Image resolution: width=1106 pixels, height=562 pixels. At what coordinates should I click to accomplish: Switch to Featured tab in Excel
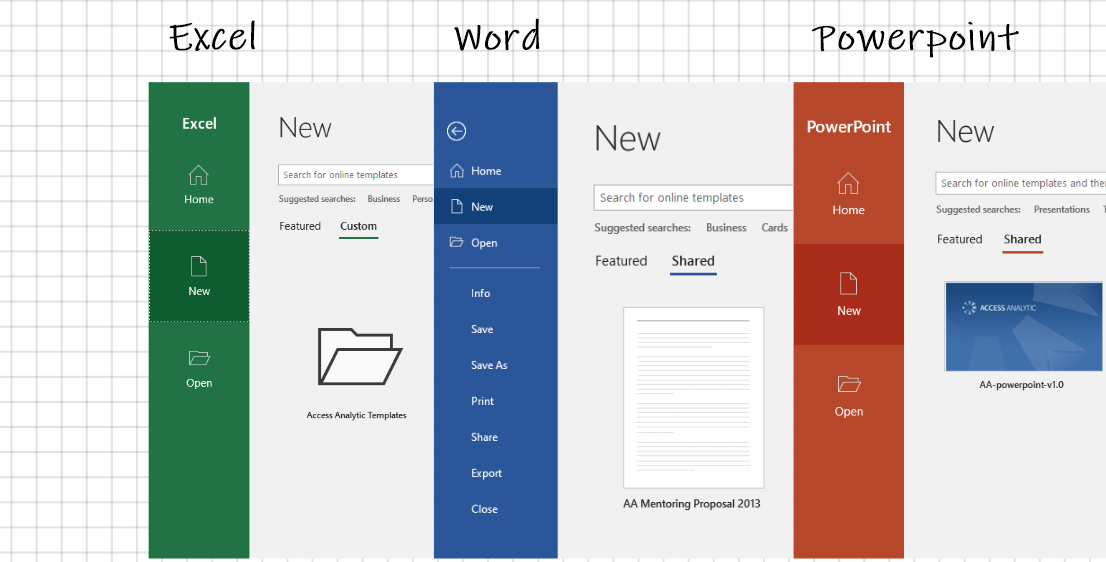[x=300, y=226]
